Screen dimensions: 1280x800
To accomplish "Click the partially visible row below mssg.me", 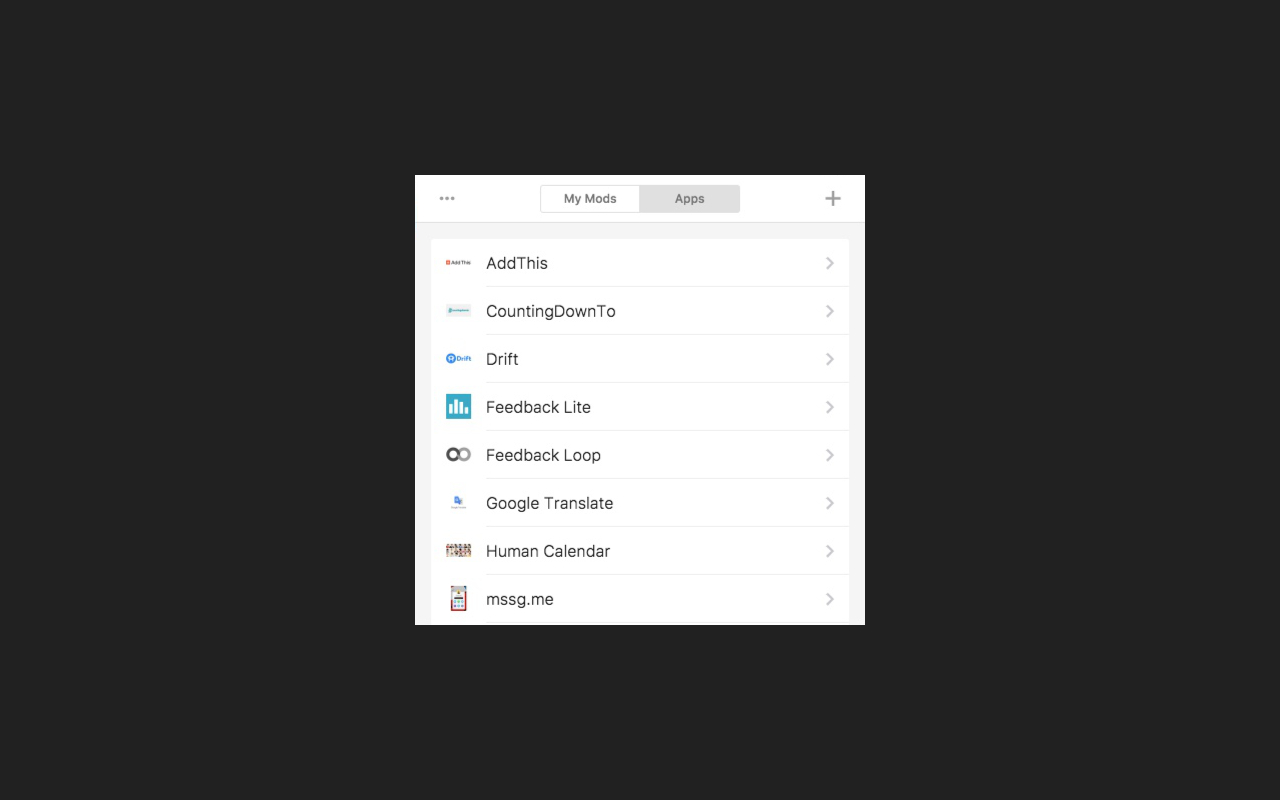I will pos(640,622).
